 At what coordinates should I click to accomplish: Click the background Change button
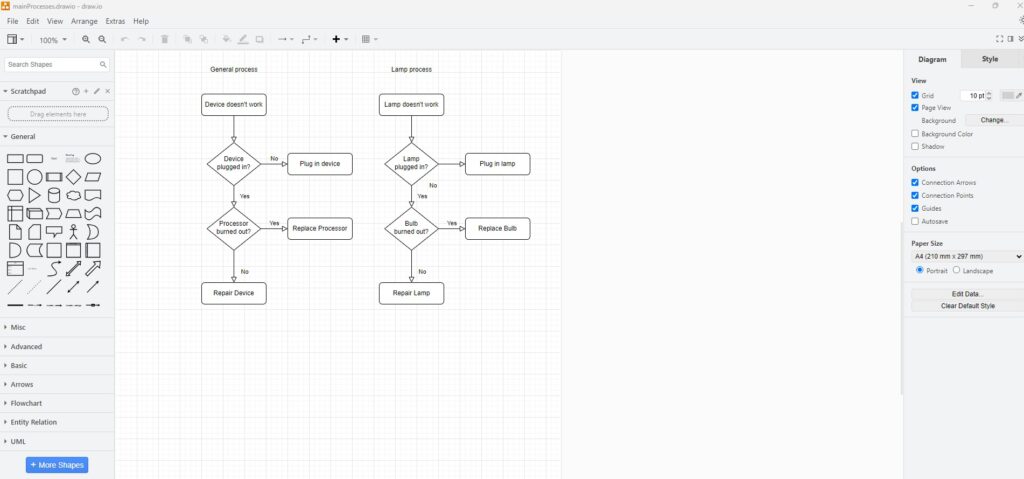994,120
